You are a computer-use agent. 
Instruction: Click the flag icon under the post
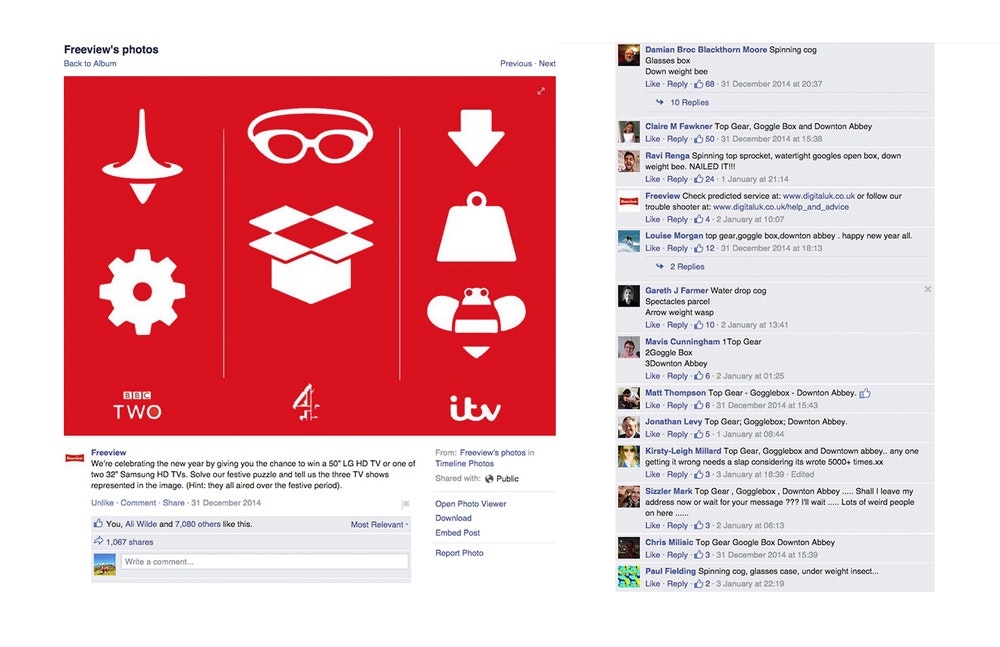[405, 505]
